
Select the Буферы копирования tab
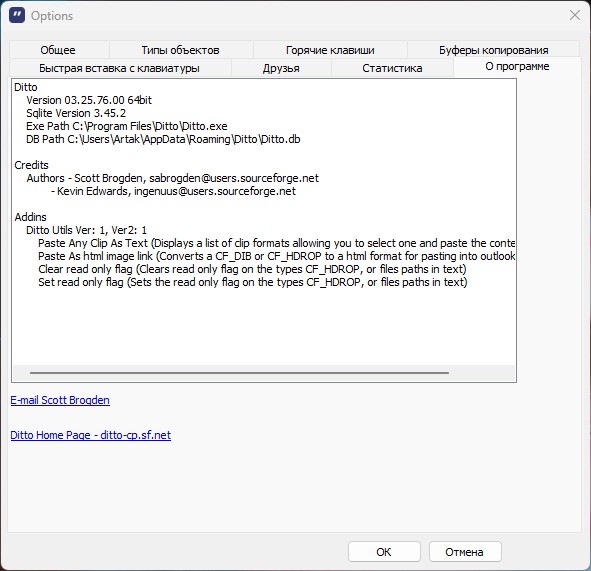(493, 50)
